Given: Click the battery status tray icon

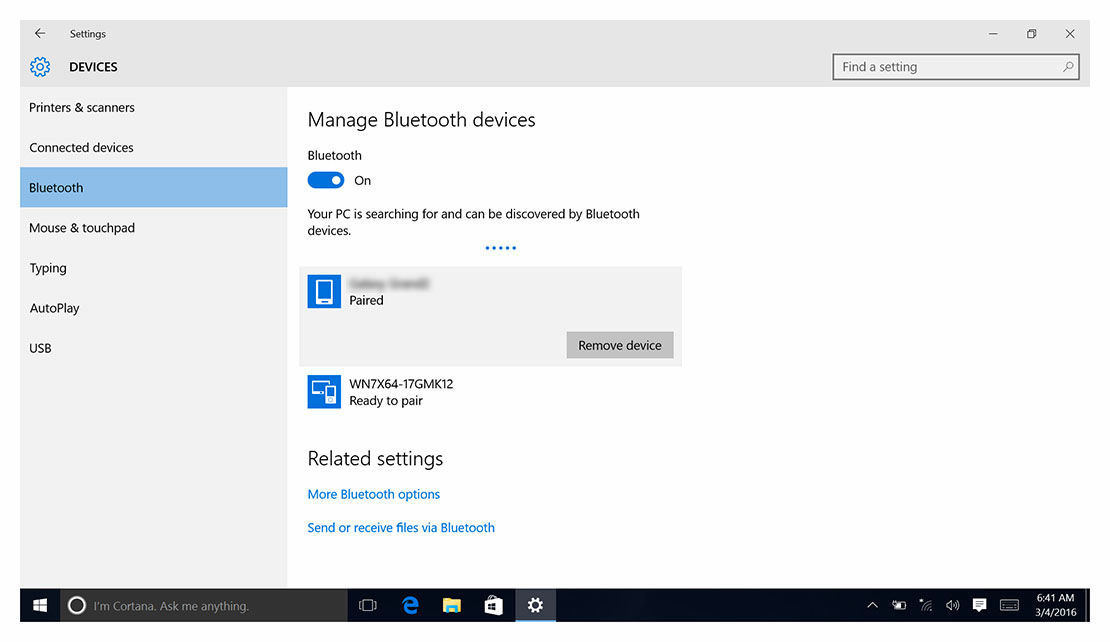Looking at the screenshot, I should [x=899, y=605].
